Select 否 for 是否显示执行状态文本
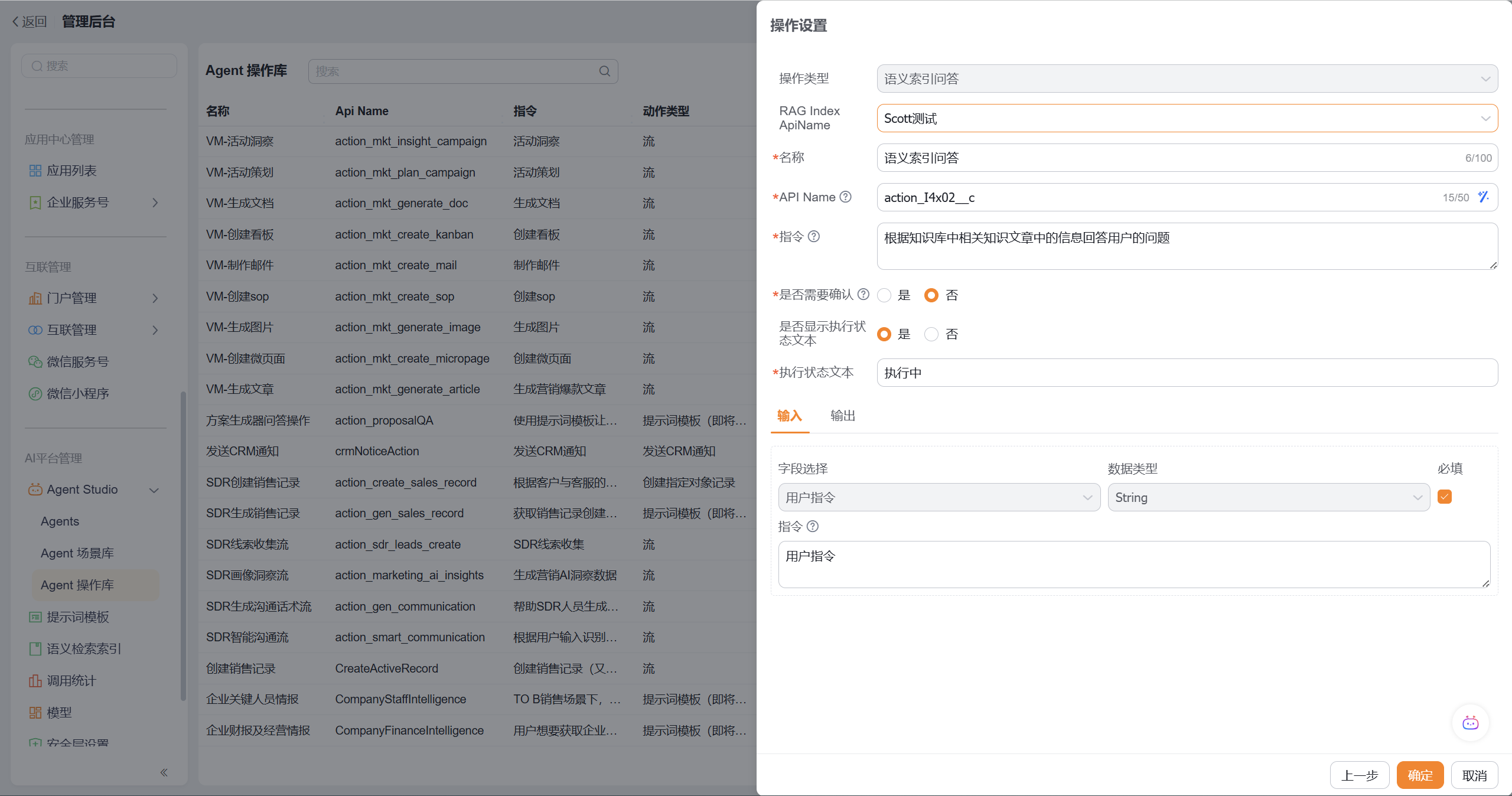1512x796 pixels. click(931, 334)
